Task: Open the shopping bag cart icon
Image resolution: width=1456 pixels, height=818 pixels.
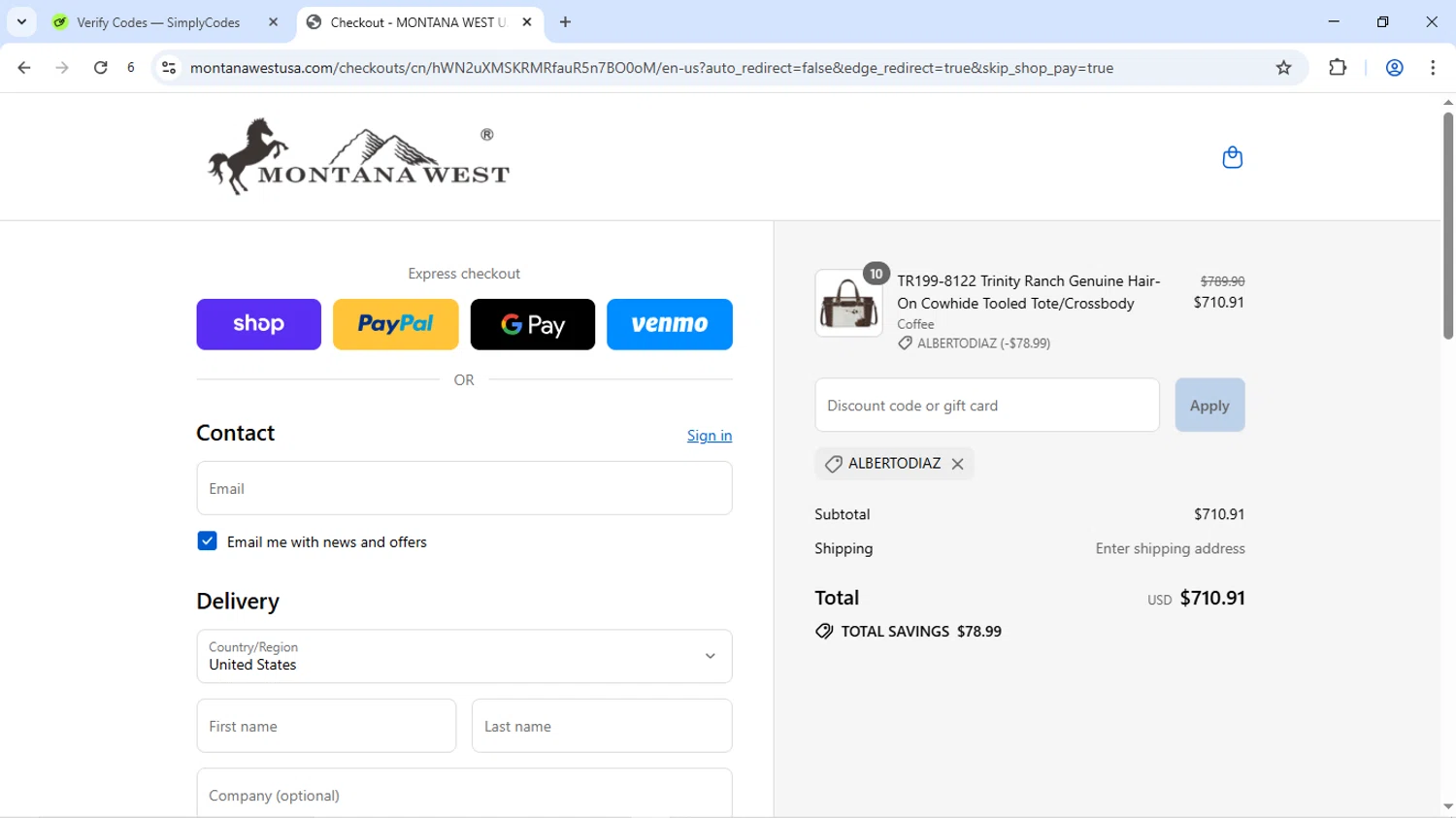Action: pyautogui.click(x=1232, y=157)
